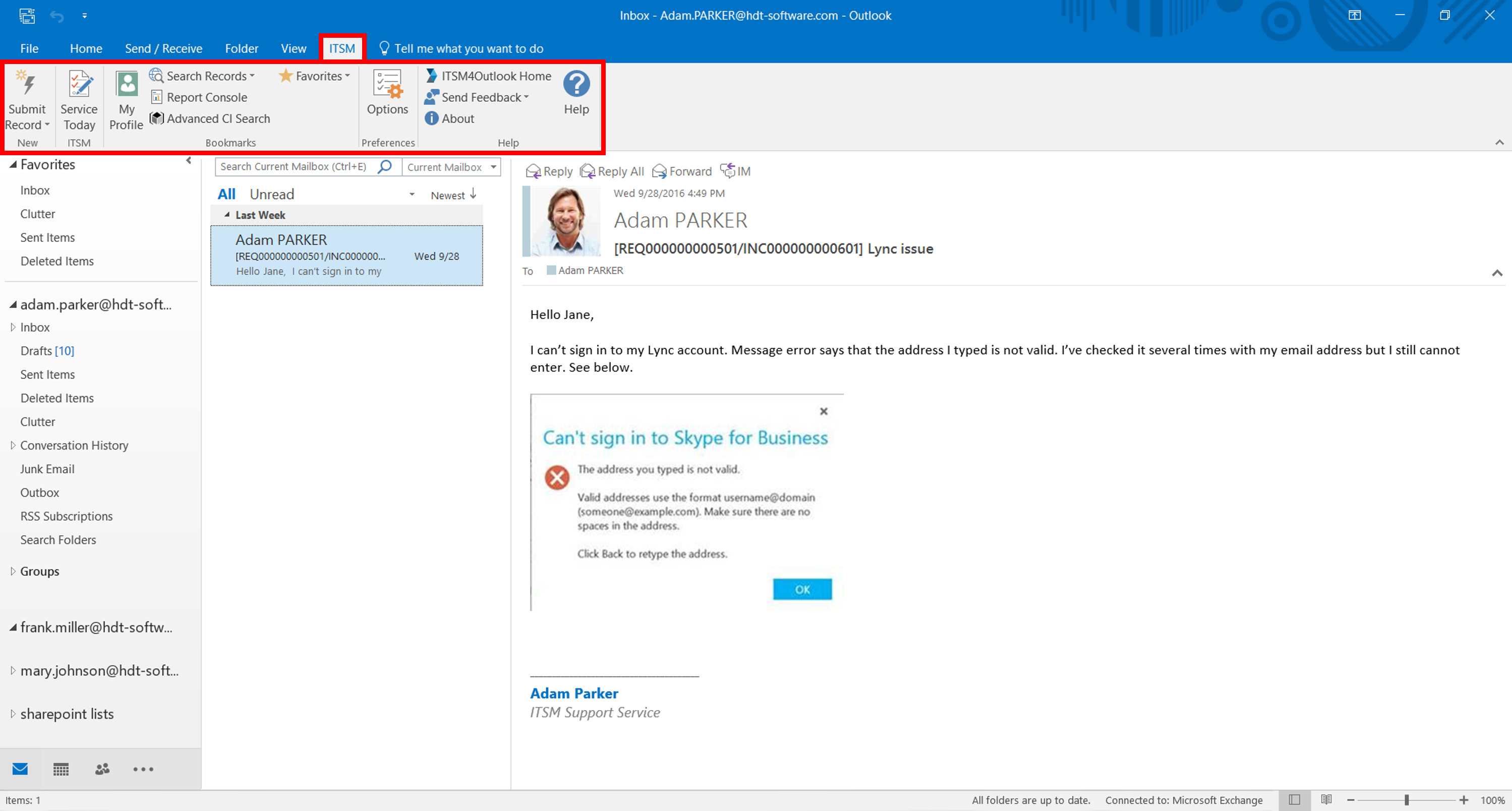Open My Profile icon
The image size is (1512, 811).
126,83
